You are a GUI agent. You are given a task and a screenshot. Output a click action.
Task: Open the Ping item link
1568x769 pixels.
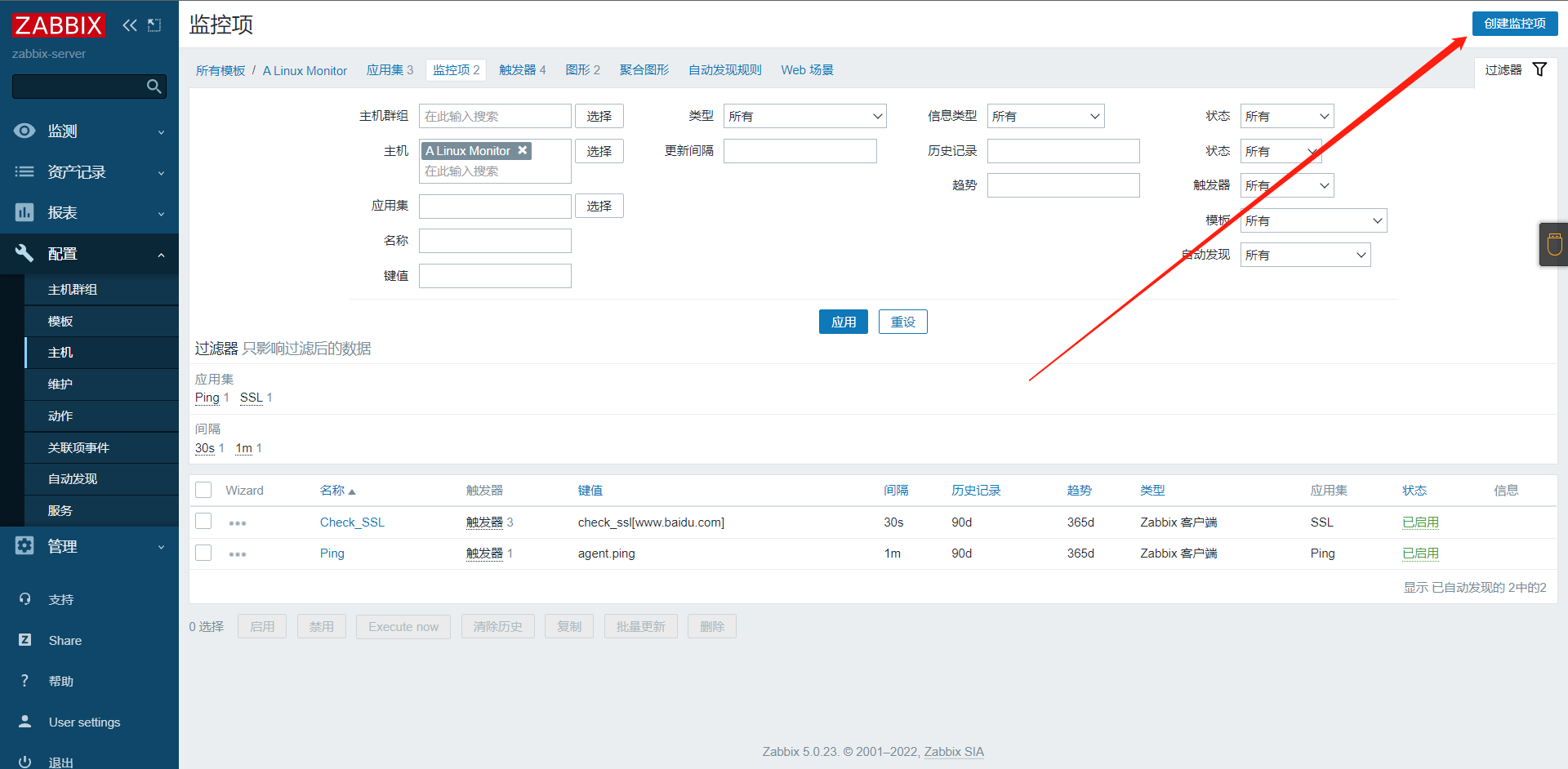click(332, 553)
